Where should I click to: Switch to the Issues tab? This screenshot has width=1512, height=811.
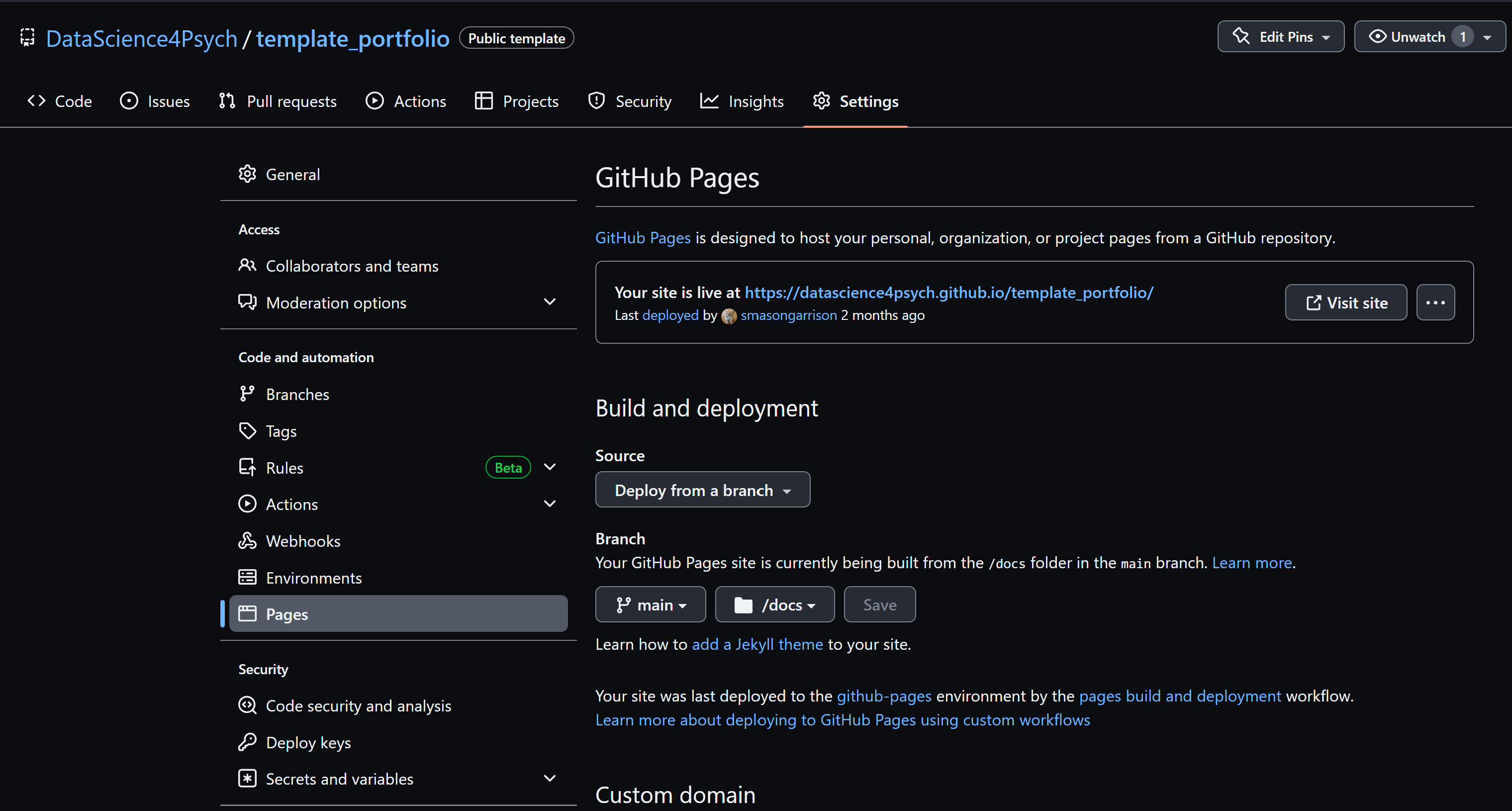155,101
